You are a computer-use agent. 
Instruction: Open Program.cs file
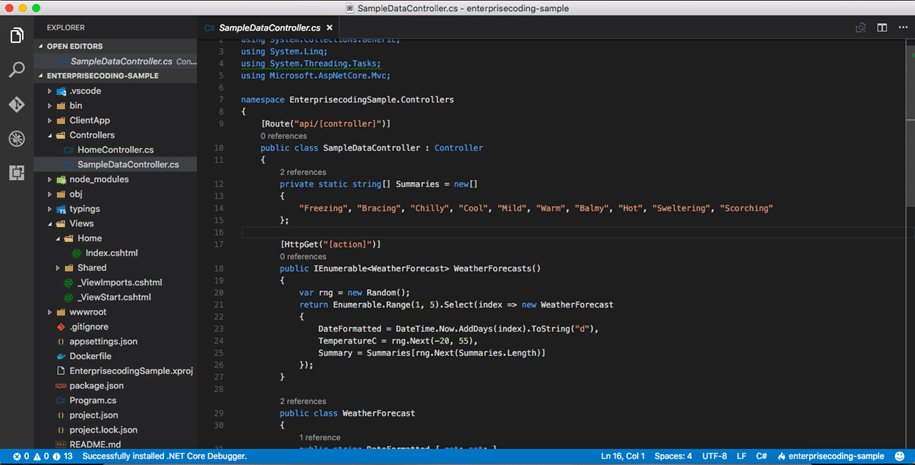point(116,400)
